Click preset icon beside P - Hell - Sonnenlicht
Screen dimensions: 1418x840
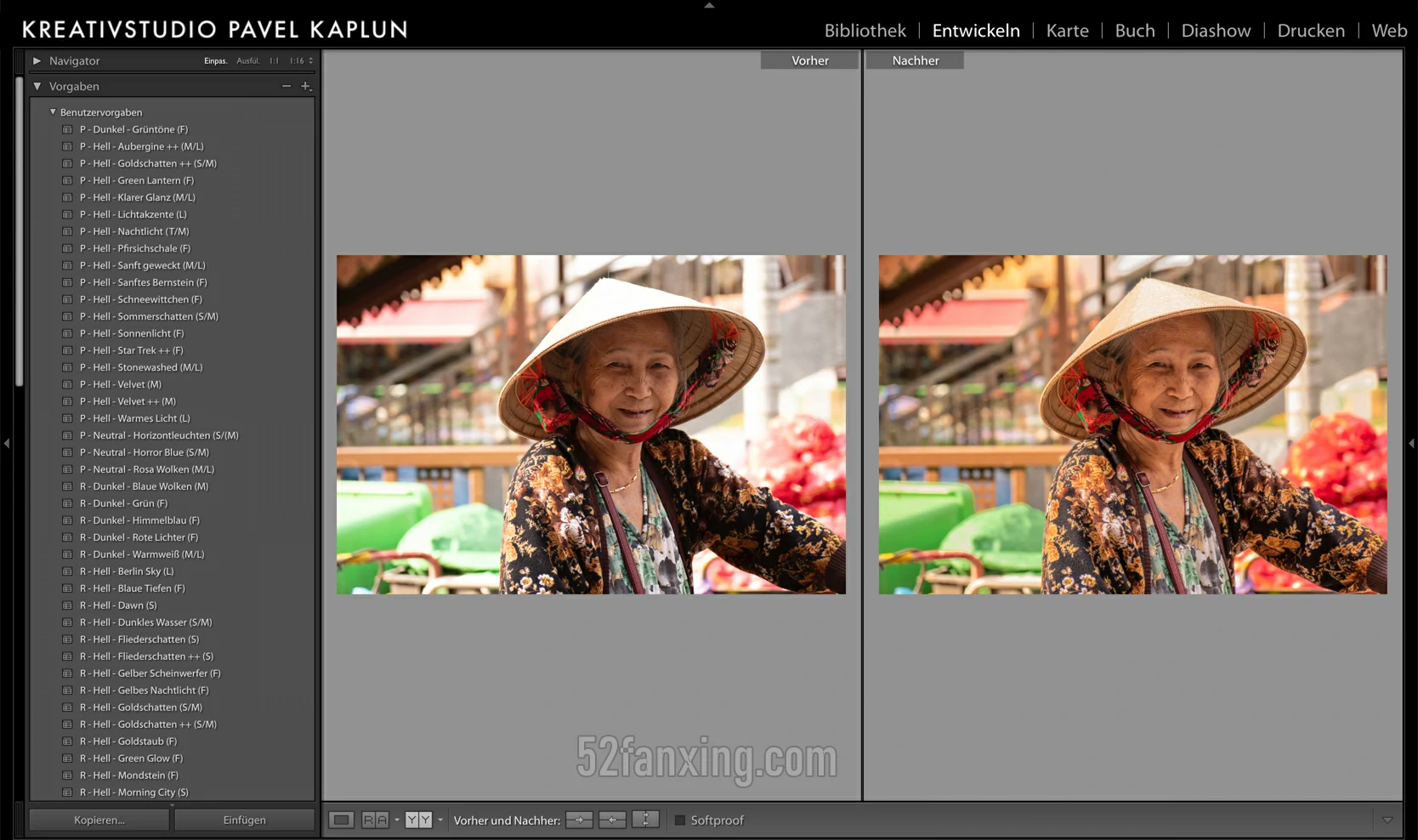pyautogui.click(x=67, y=333)
